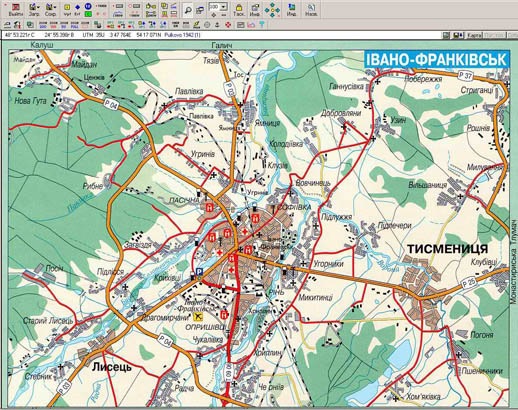Click the yellow airport symbol on map
The width and height of the screenshot is (518, 410).
tap(198, 316)
